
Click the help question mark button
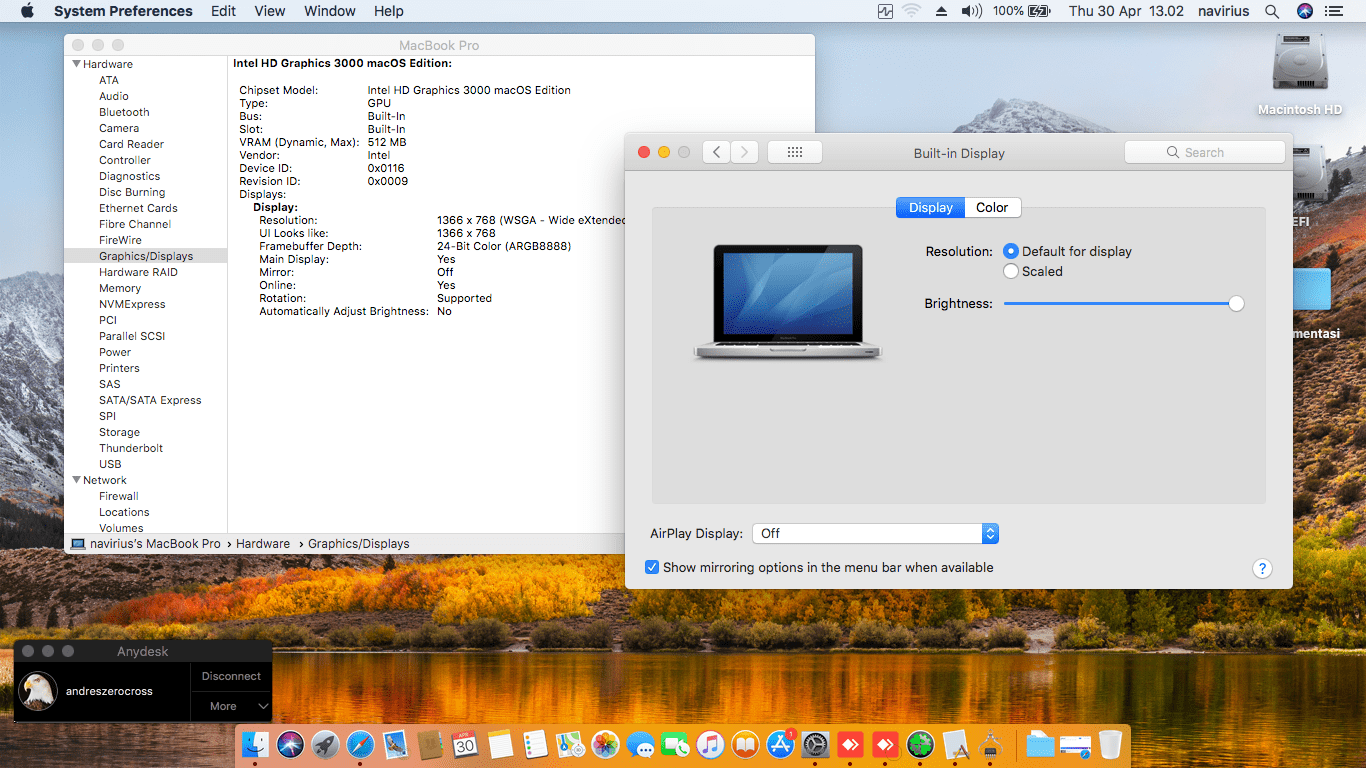click(1262, 568)
